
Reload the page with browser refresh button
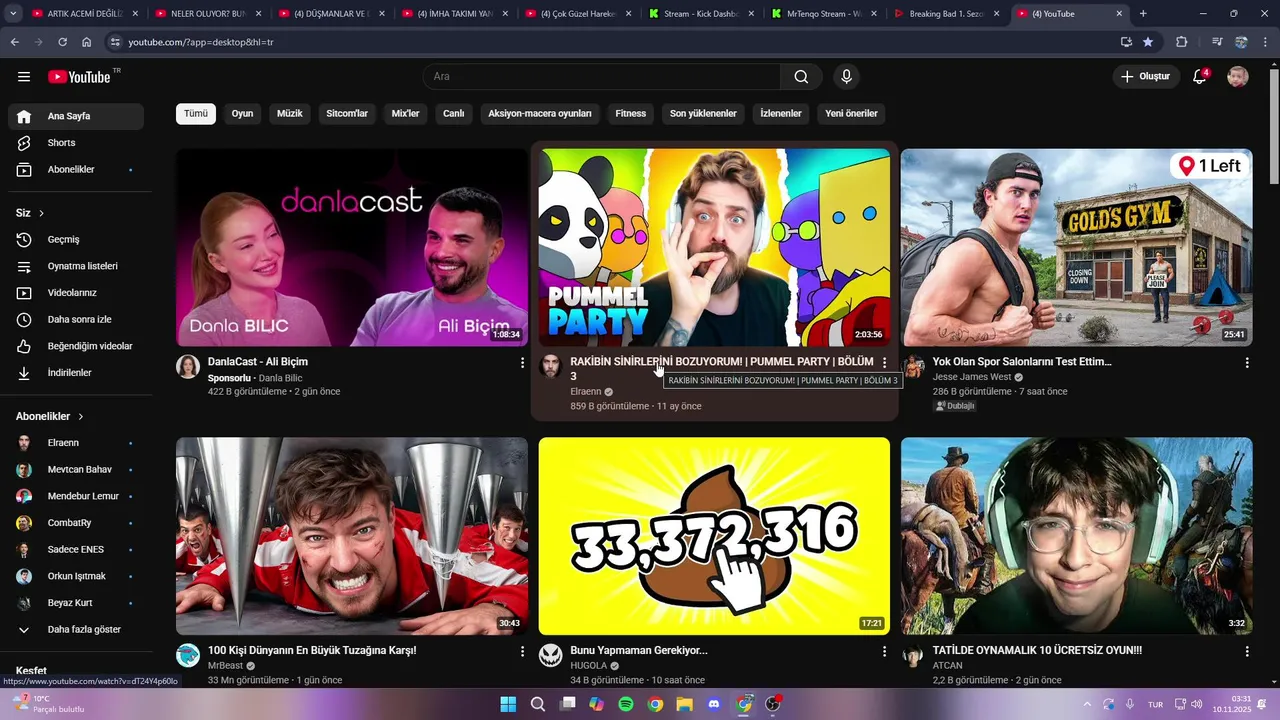(x=62, y=42)
